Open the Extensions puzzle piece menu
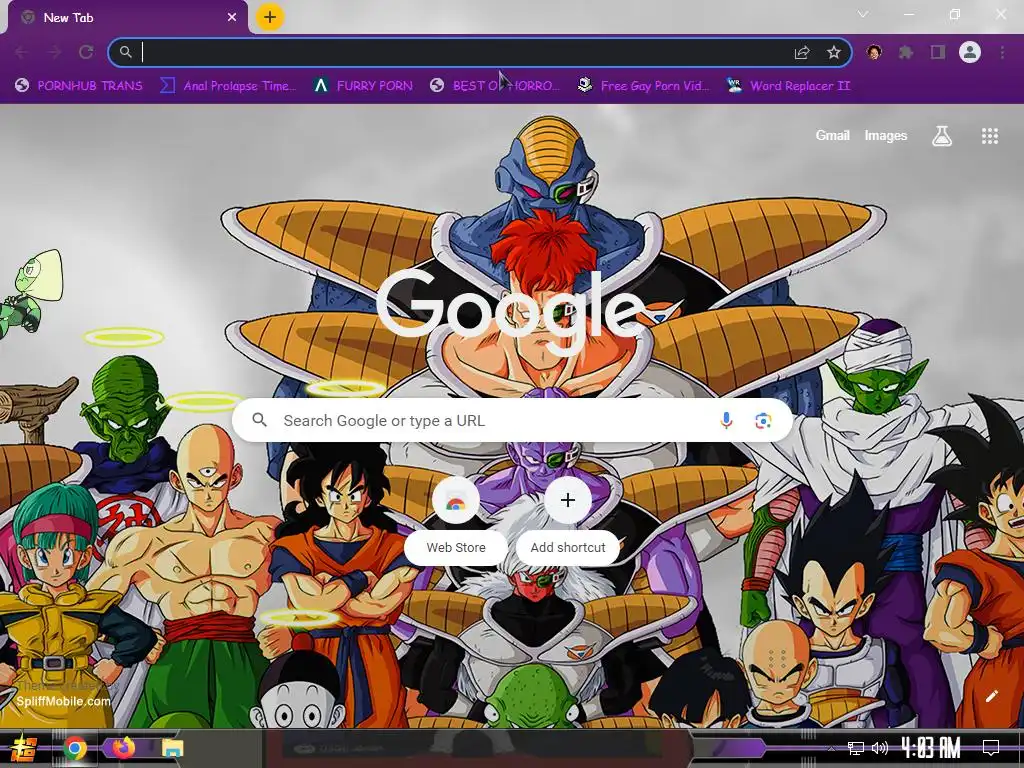Screen dimensions: 1024x768 point(906,52)
